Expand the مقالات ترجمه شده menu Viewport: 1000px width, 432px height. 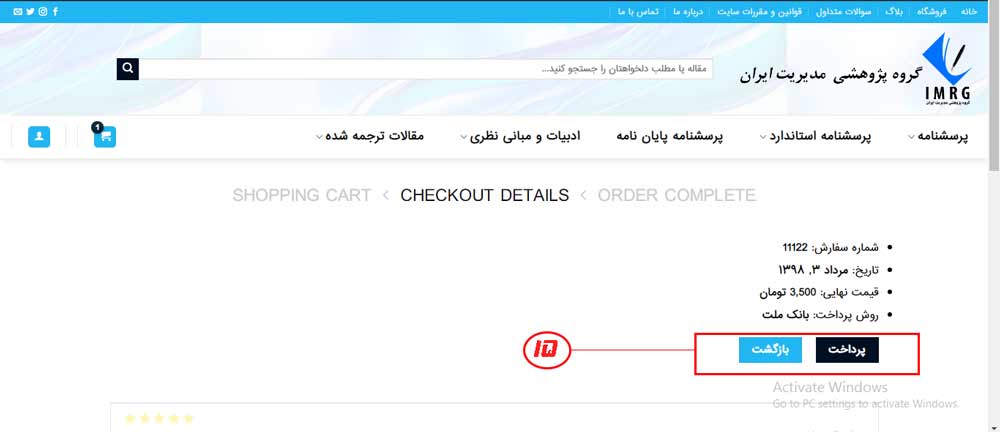370,137
